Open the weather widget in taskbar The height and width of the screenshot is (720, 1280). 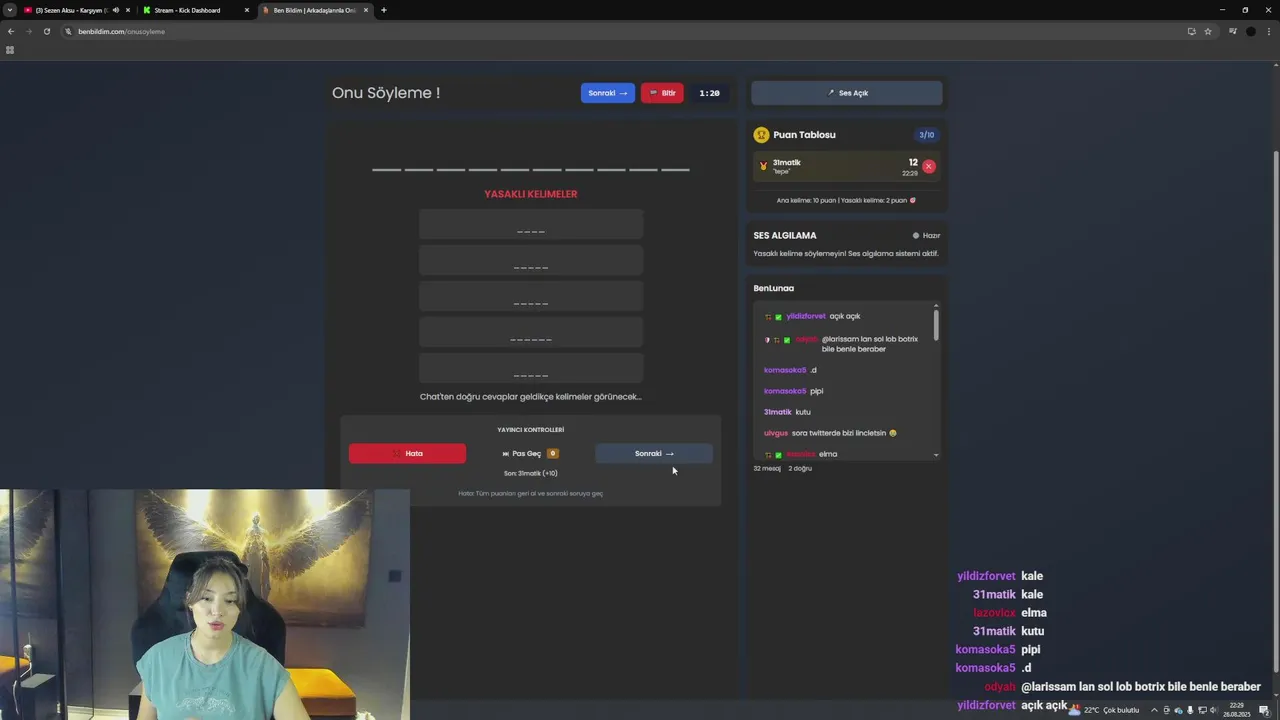(x=1105, y=710)
